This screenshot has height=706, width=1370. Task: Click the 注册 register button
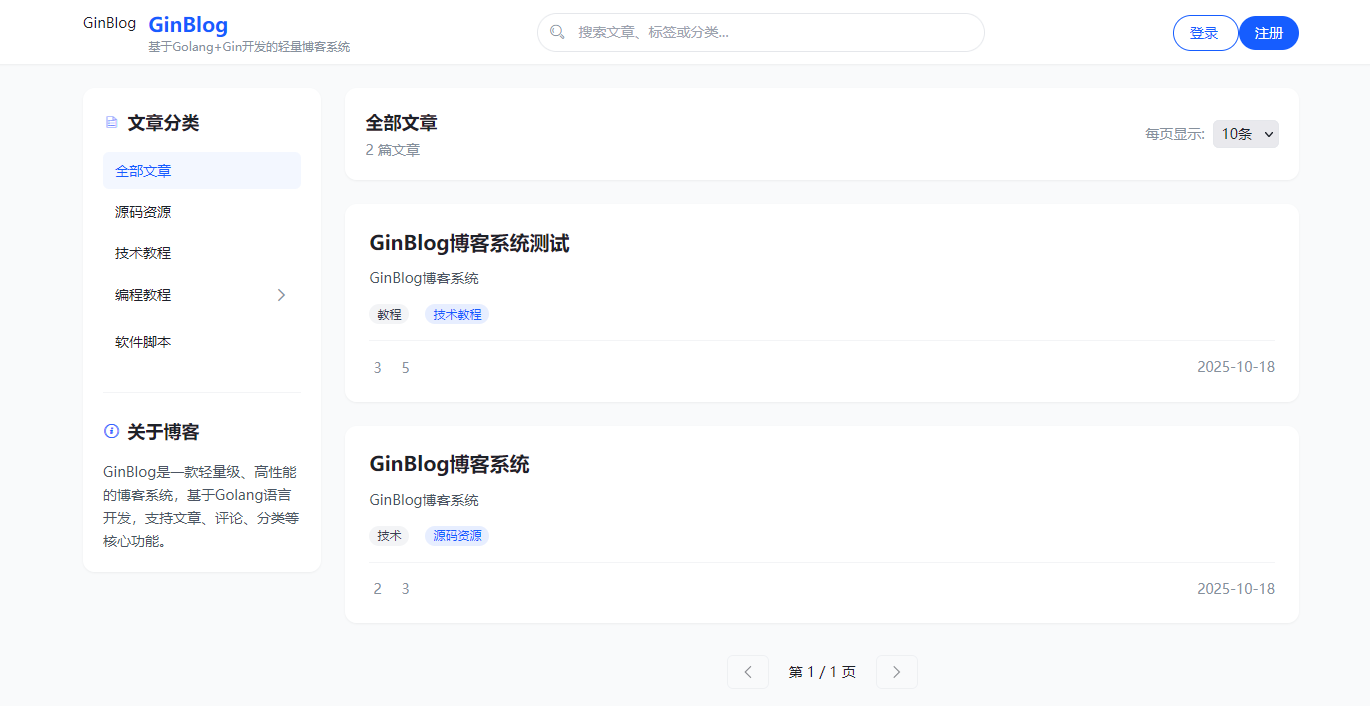click(x=1268, y=32)
